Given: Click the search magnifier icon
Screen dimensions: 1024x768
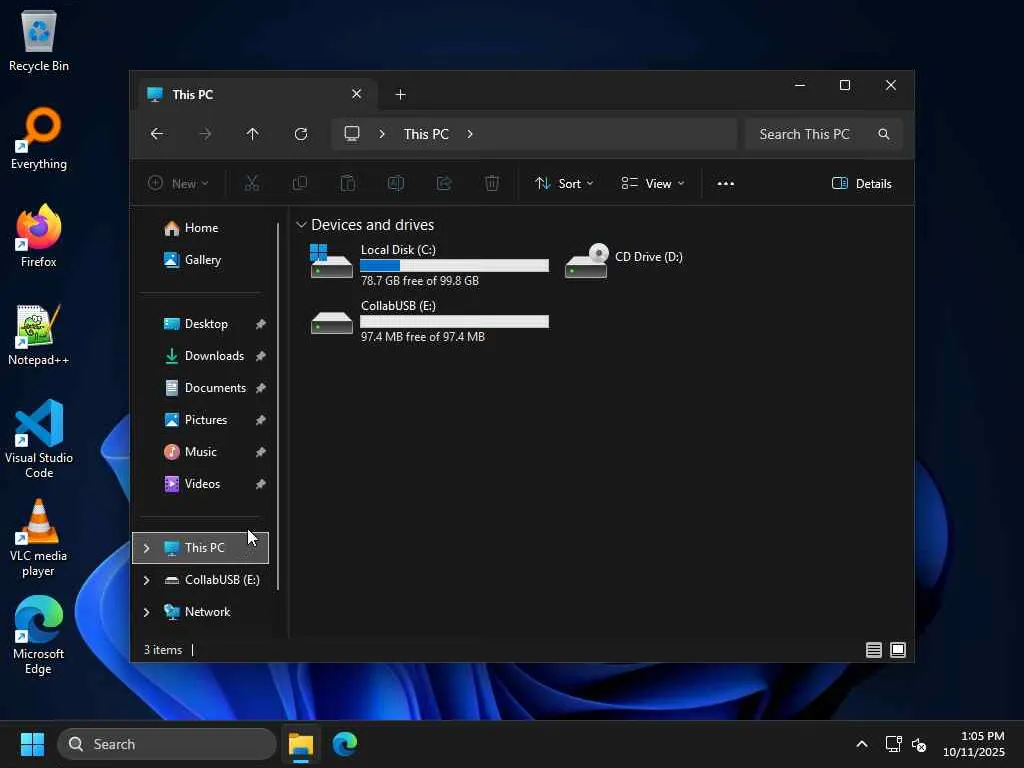Looking at the screenshot, I should click(x=884, y=134).
